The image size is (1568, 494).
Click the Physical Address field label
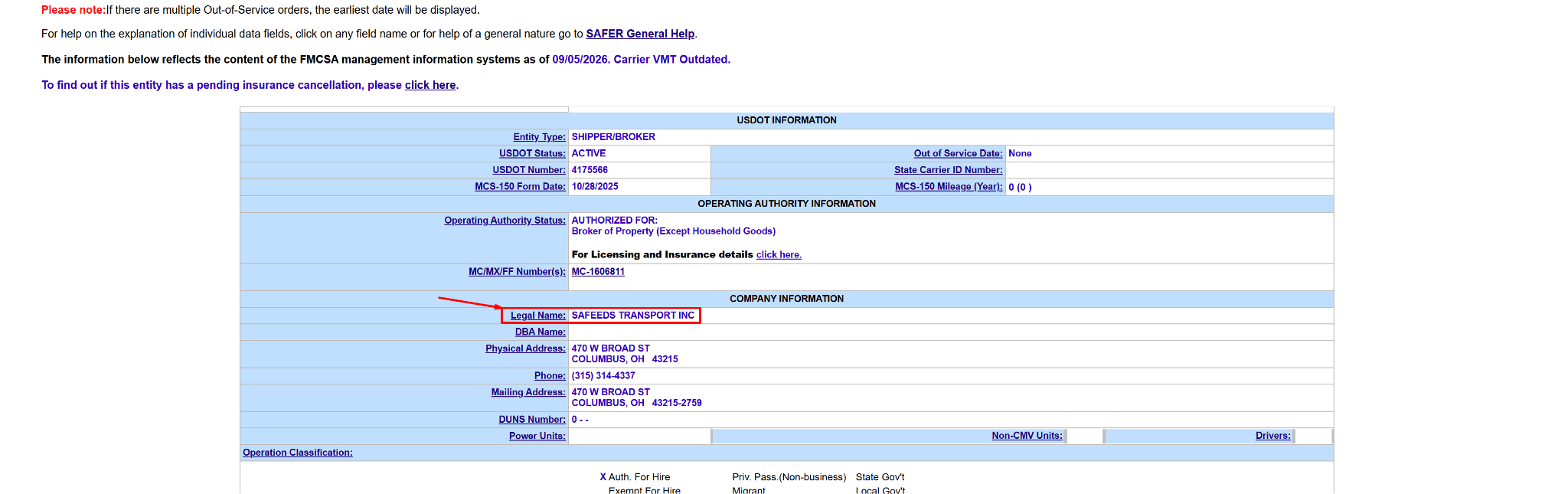click(x=525, y=348)
